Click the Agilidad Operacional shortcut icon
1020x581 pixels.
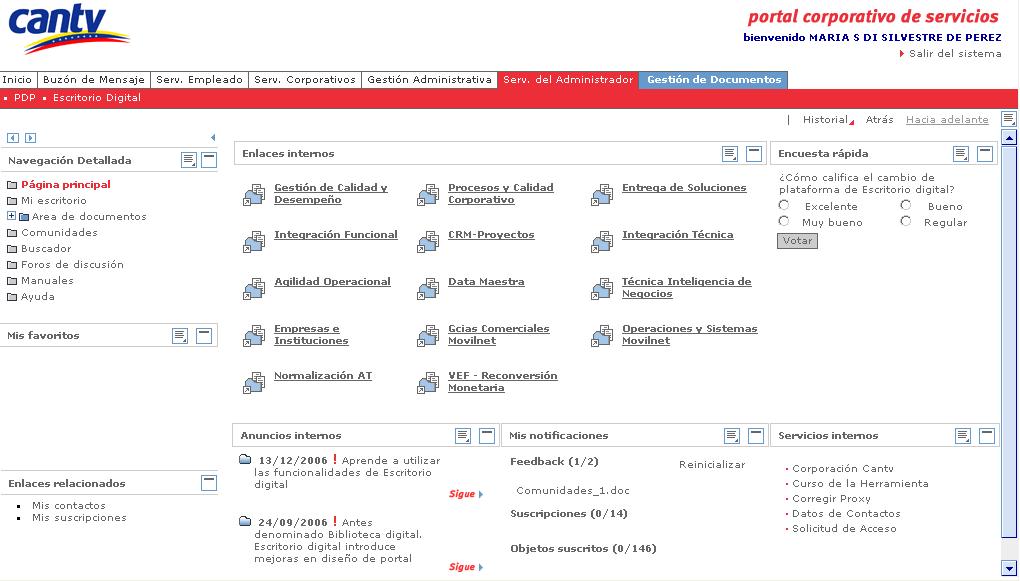(x=254, y=288)
